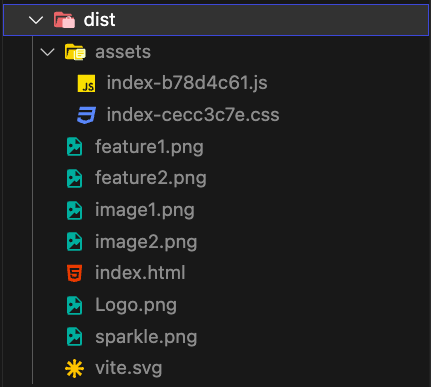Click the CSS icon for index-cecc3c7e.css

86,115
